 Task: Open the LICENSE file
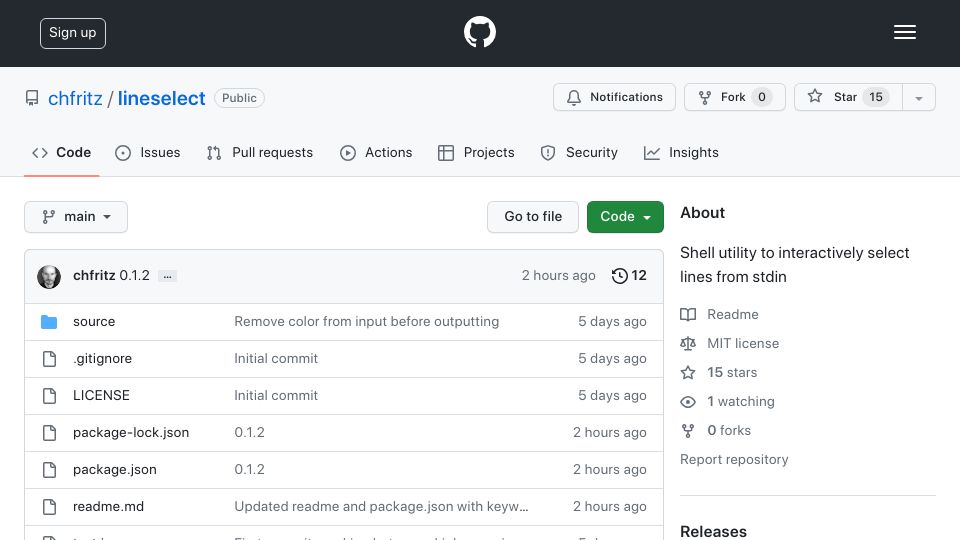click(101, 396)
